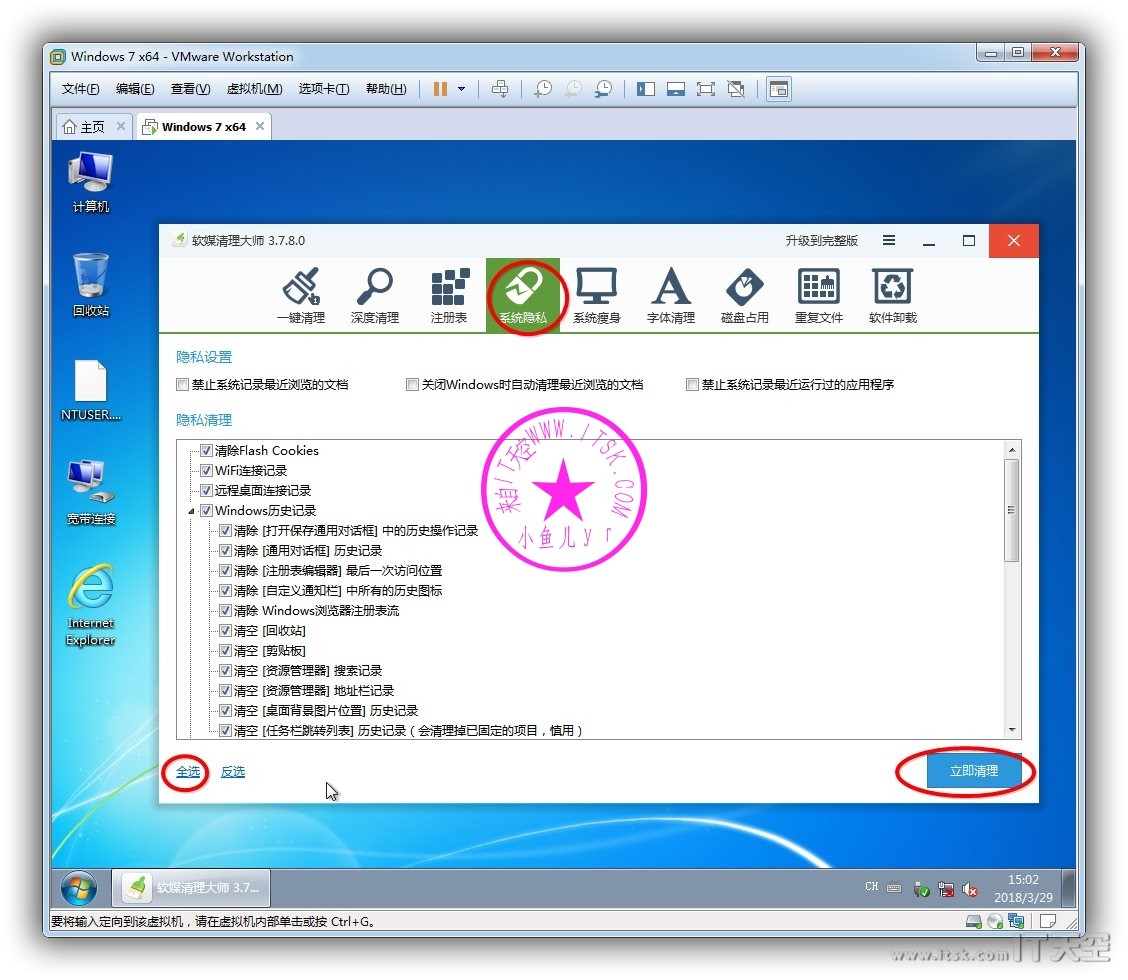Image resolution: width=1128 pixels, height=980 pixels.
Task: Click the 立即清理 button
Action: 973,771
